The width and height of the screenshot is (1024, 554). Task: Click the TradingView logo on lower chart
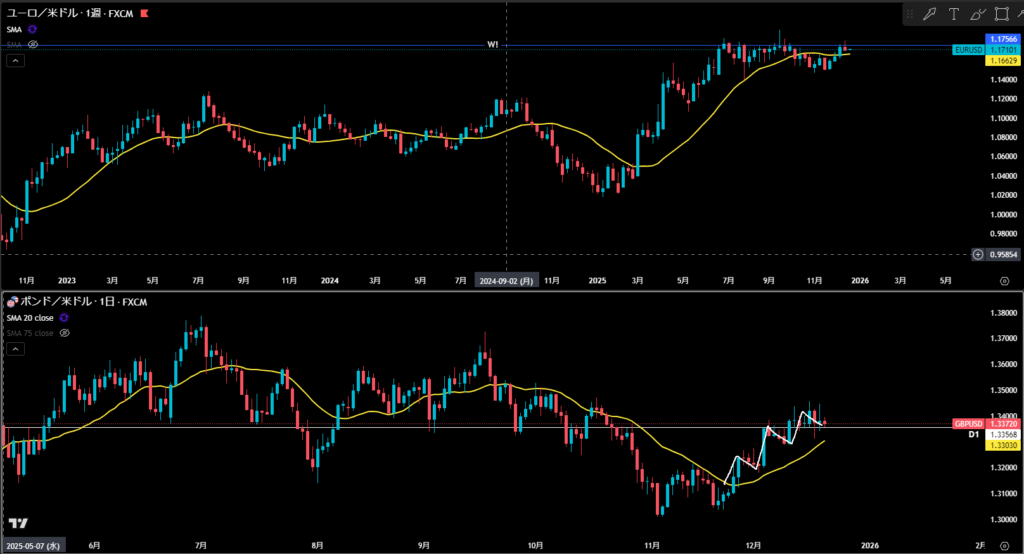tap(17, 524)
